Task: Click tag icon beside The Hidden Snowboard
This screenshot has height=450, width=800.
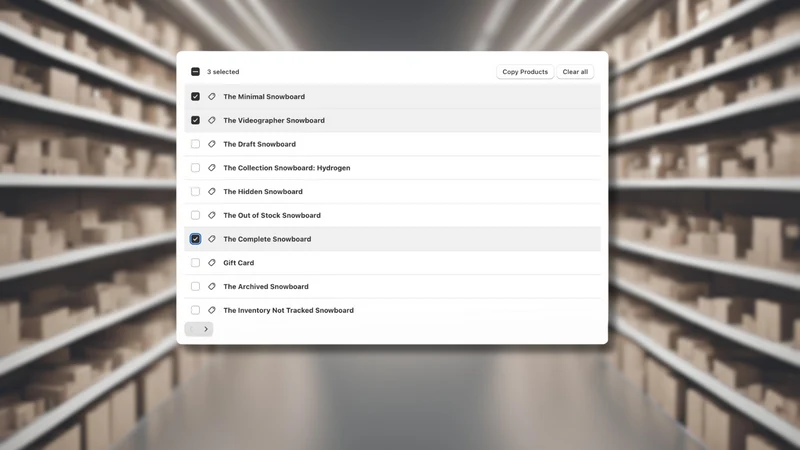Action: [x=212, y=191]
